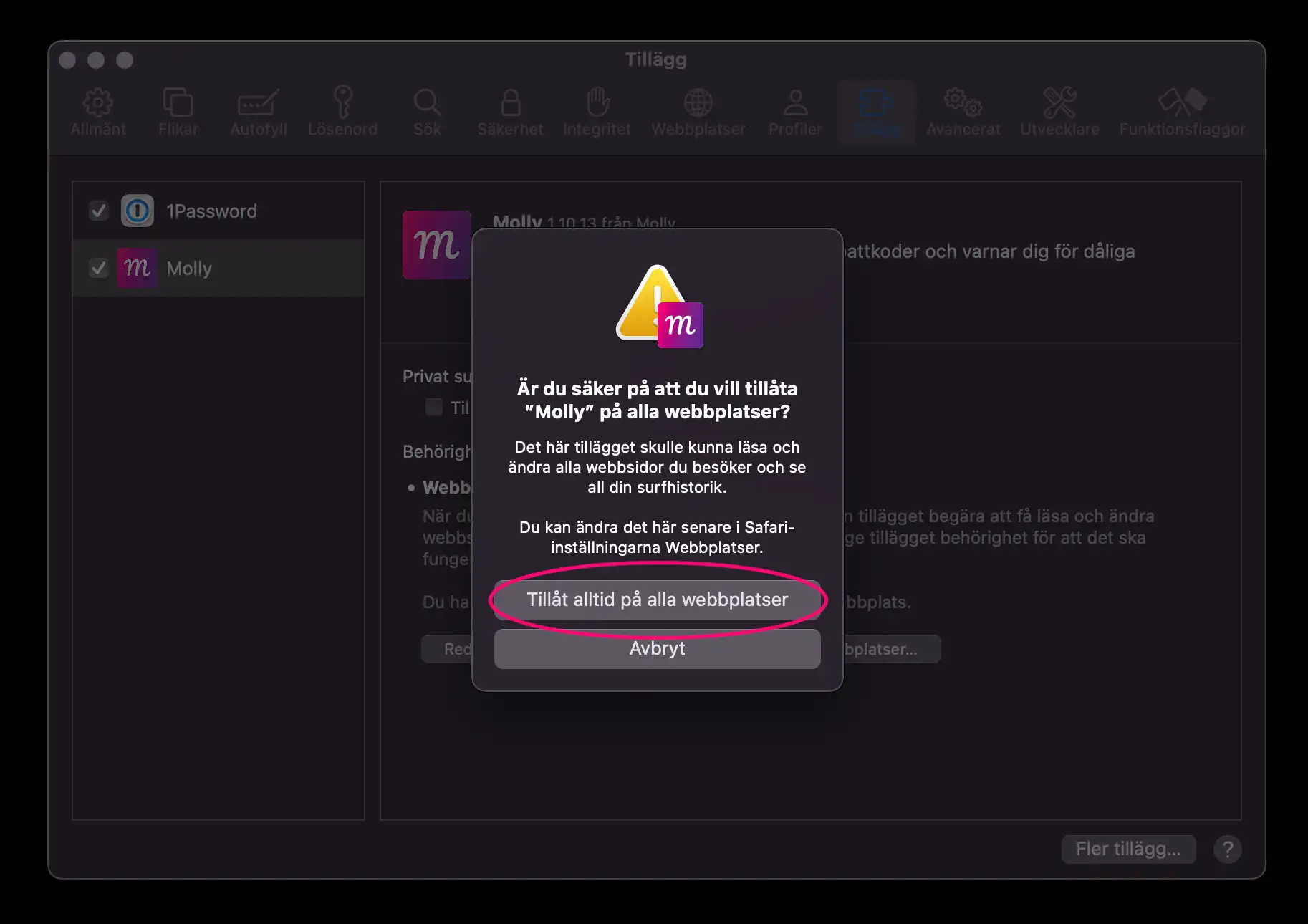Select the highlighted Tillägg tab

pyautogui.click(x=877, y=112)
